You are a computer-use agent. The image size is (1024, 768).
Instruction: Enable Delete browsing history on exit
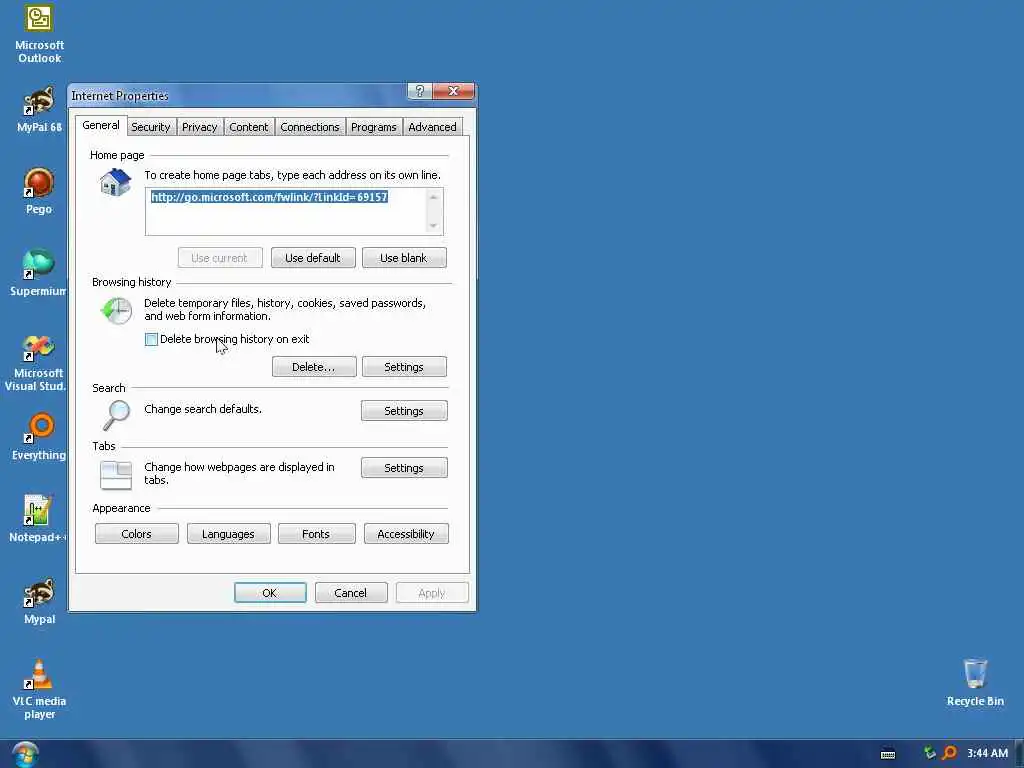(x=152, y=340)
